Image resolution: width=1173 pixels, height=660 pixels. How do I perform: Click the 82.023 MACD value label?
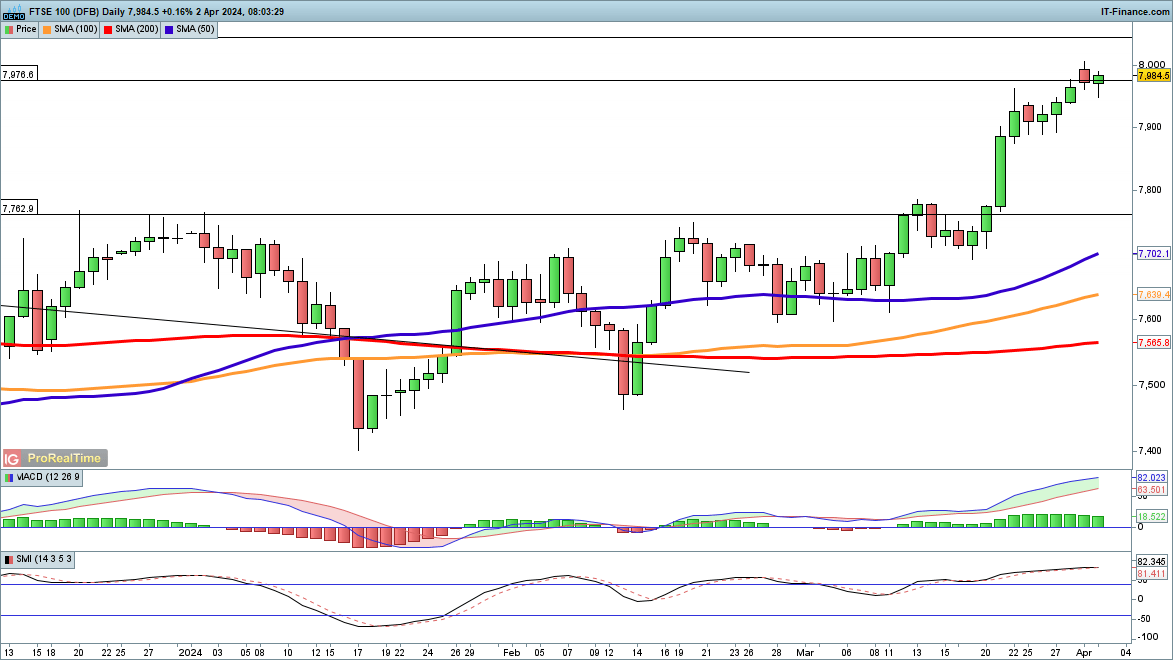coord(1152,478)
